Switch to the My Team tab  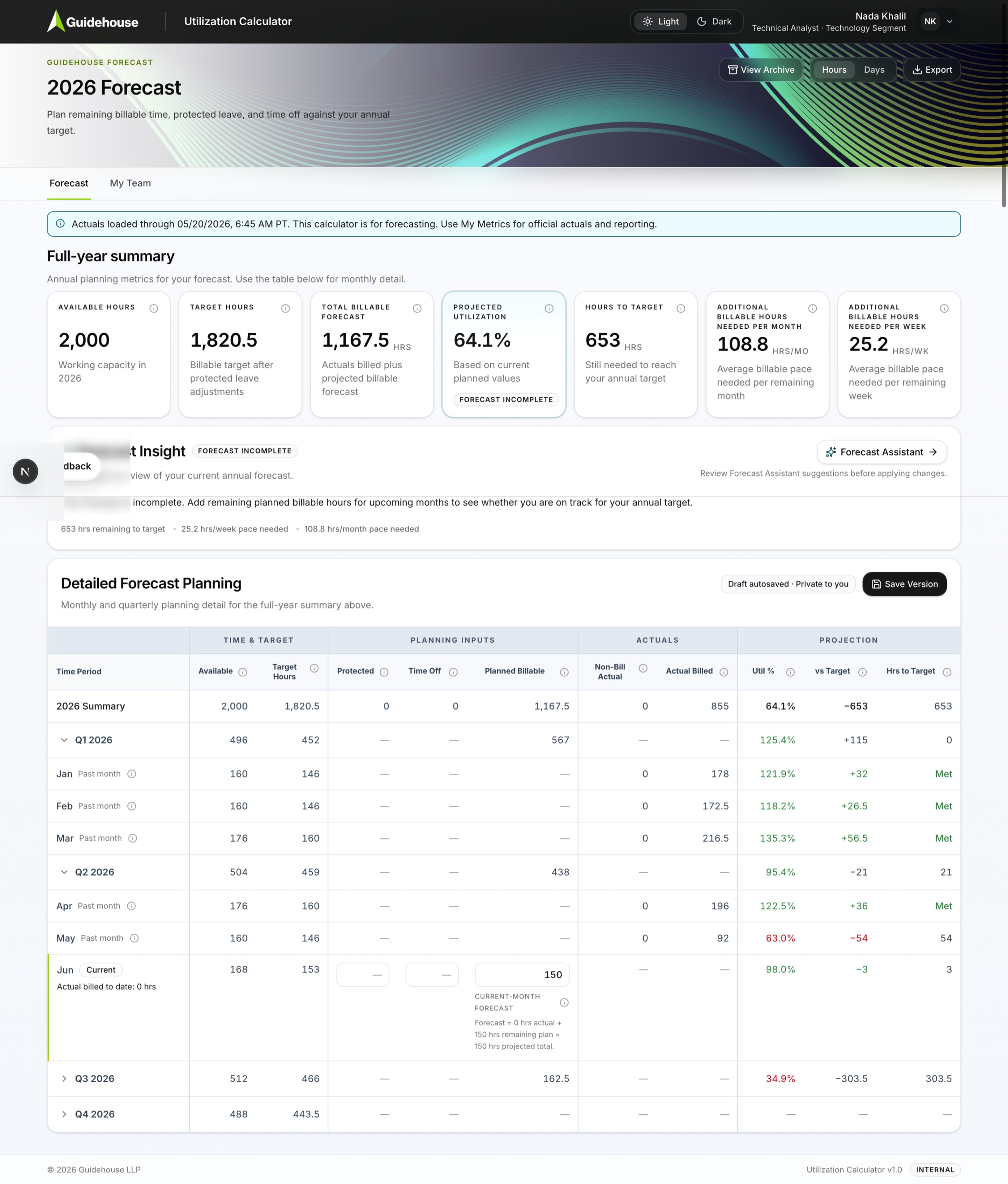pyautogui.click(x=130, y=183)
